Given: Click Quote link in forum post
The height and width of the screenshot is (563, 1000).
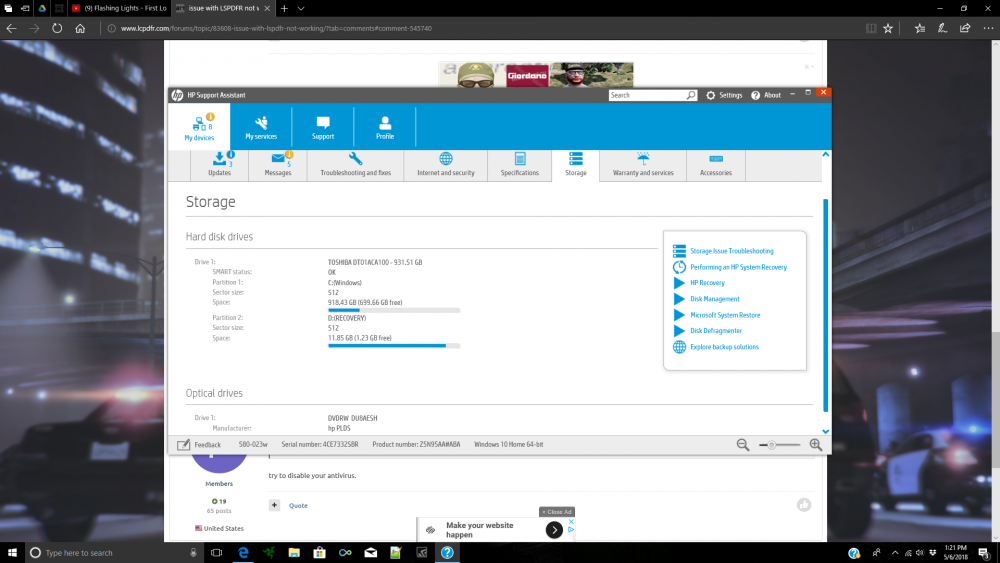Looking at the screenshot, I should (298, 506).
